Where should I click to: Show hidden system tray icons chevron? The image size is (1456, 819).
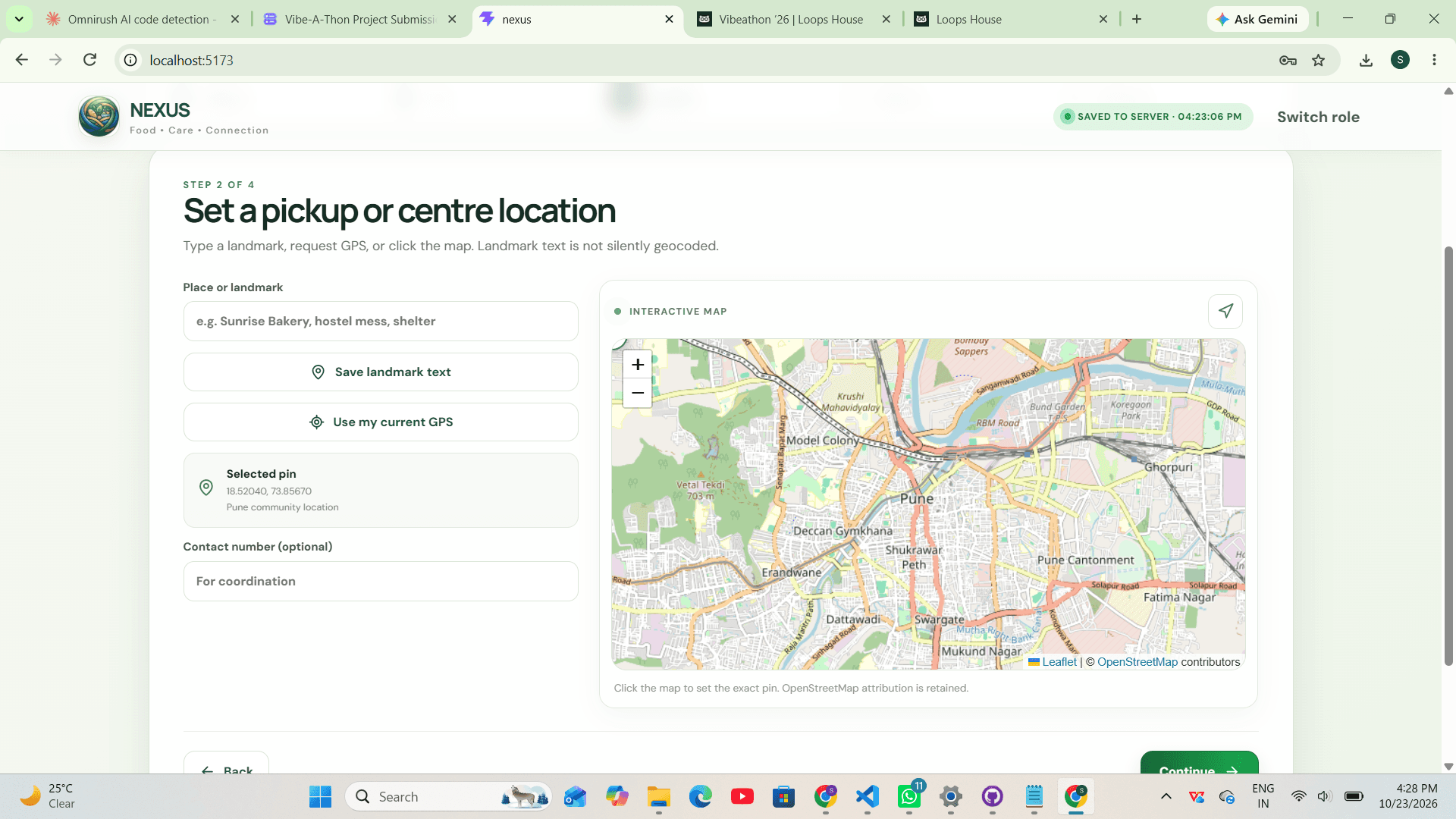point(1166,796)
